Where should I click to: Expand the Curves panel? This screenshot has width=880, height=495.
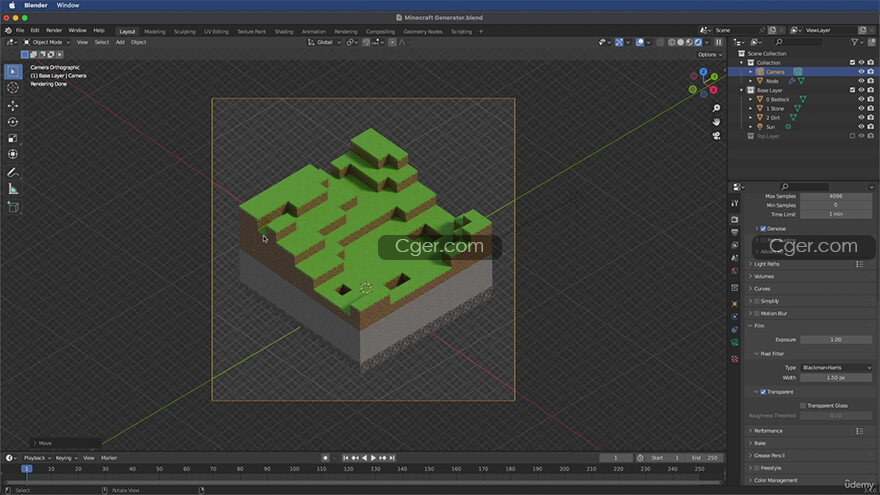click(762, 288)
